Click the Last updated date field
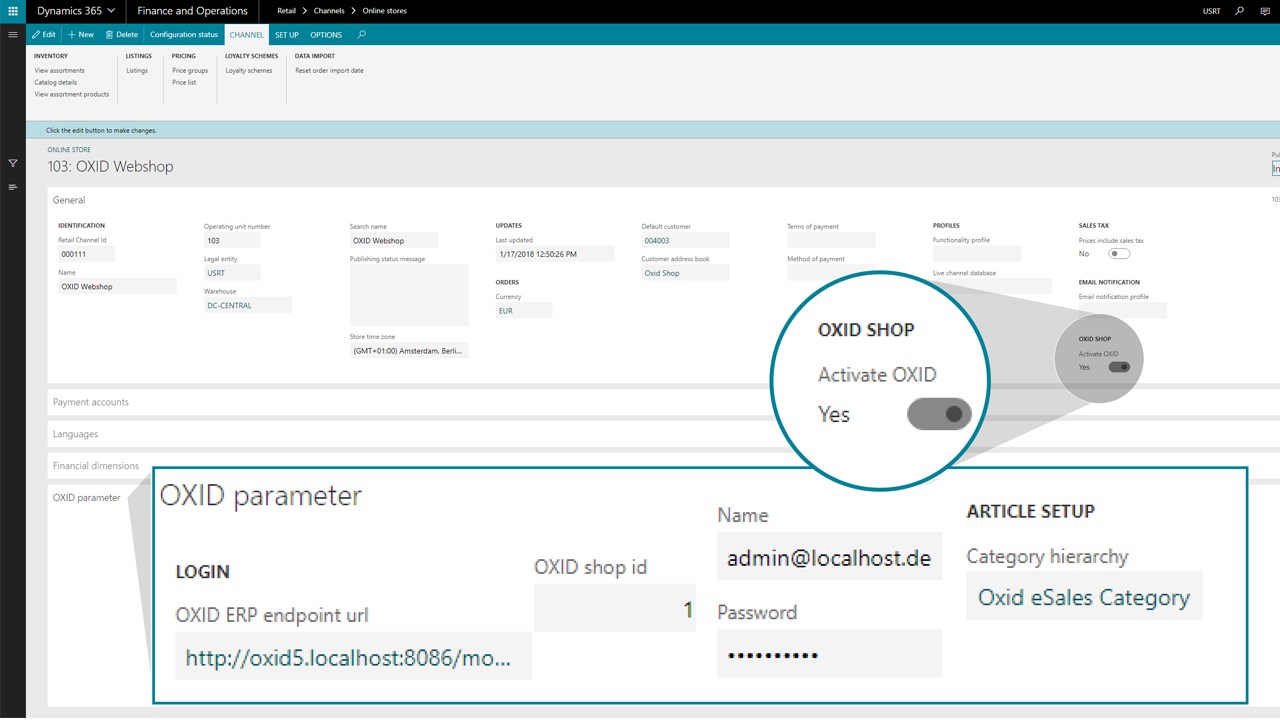Viewport: 1280px width, 720px height. point(554,254)
